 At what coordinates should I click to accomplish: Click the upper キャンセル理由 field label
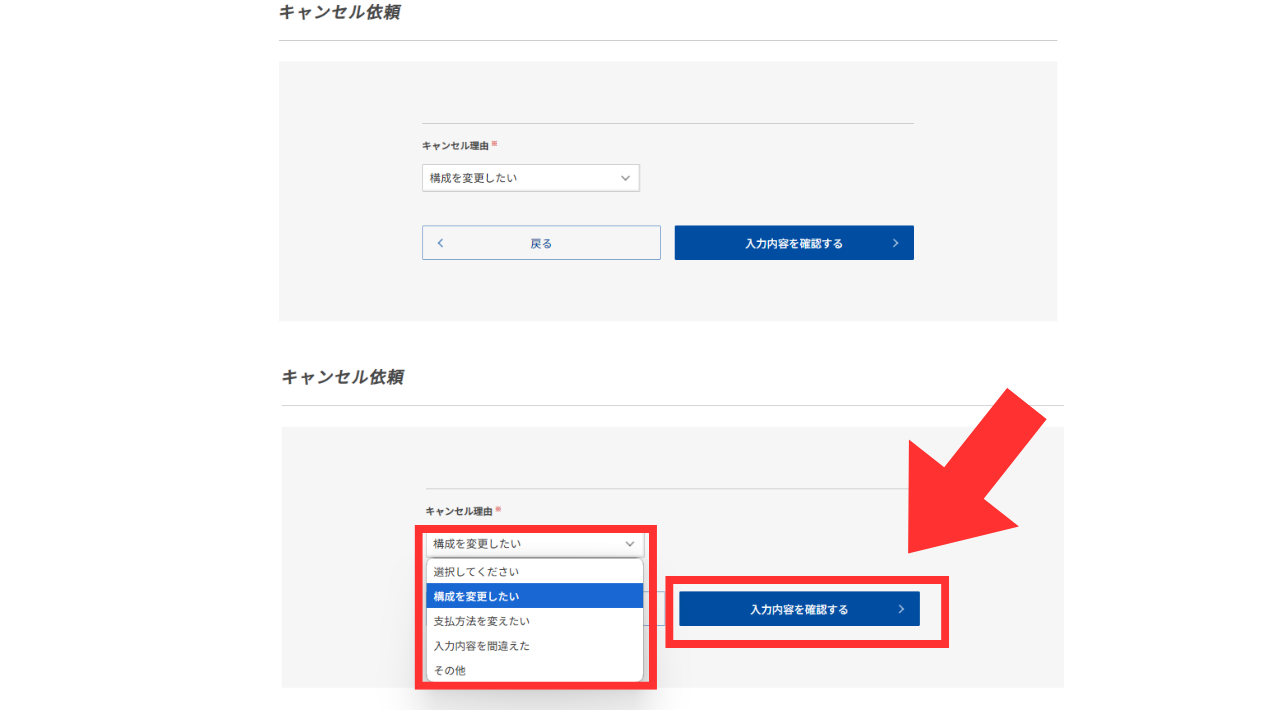click(456, 146)
